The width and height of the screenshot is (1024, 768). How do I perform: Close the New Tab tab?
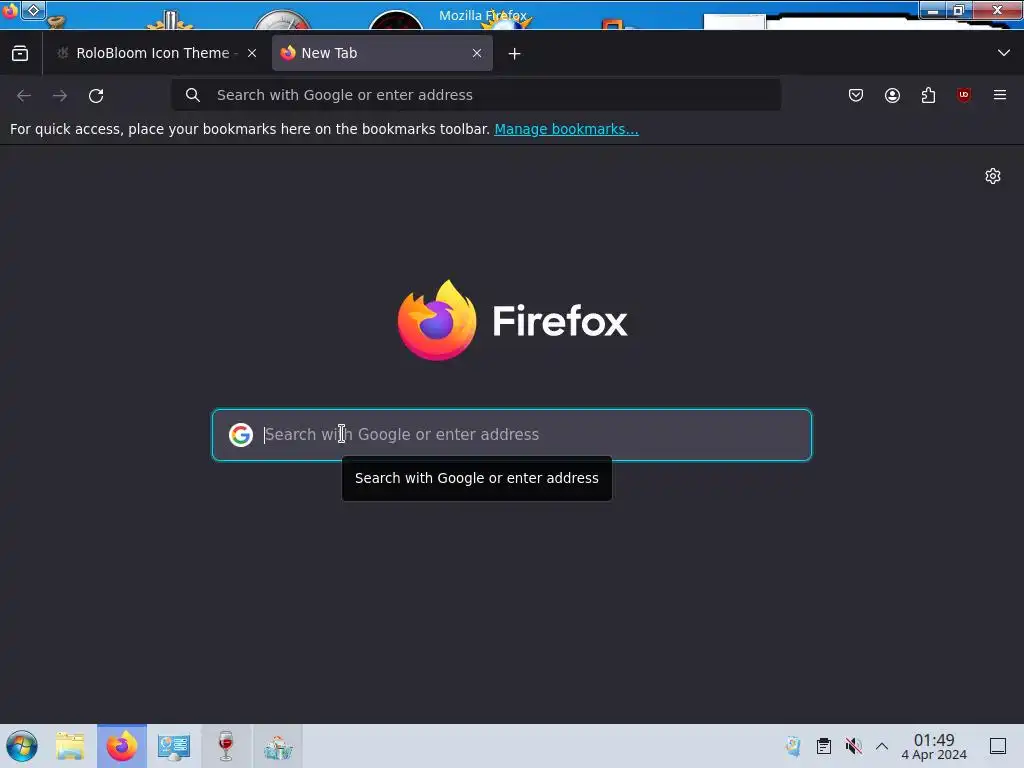477,54
